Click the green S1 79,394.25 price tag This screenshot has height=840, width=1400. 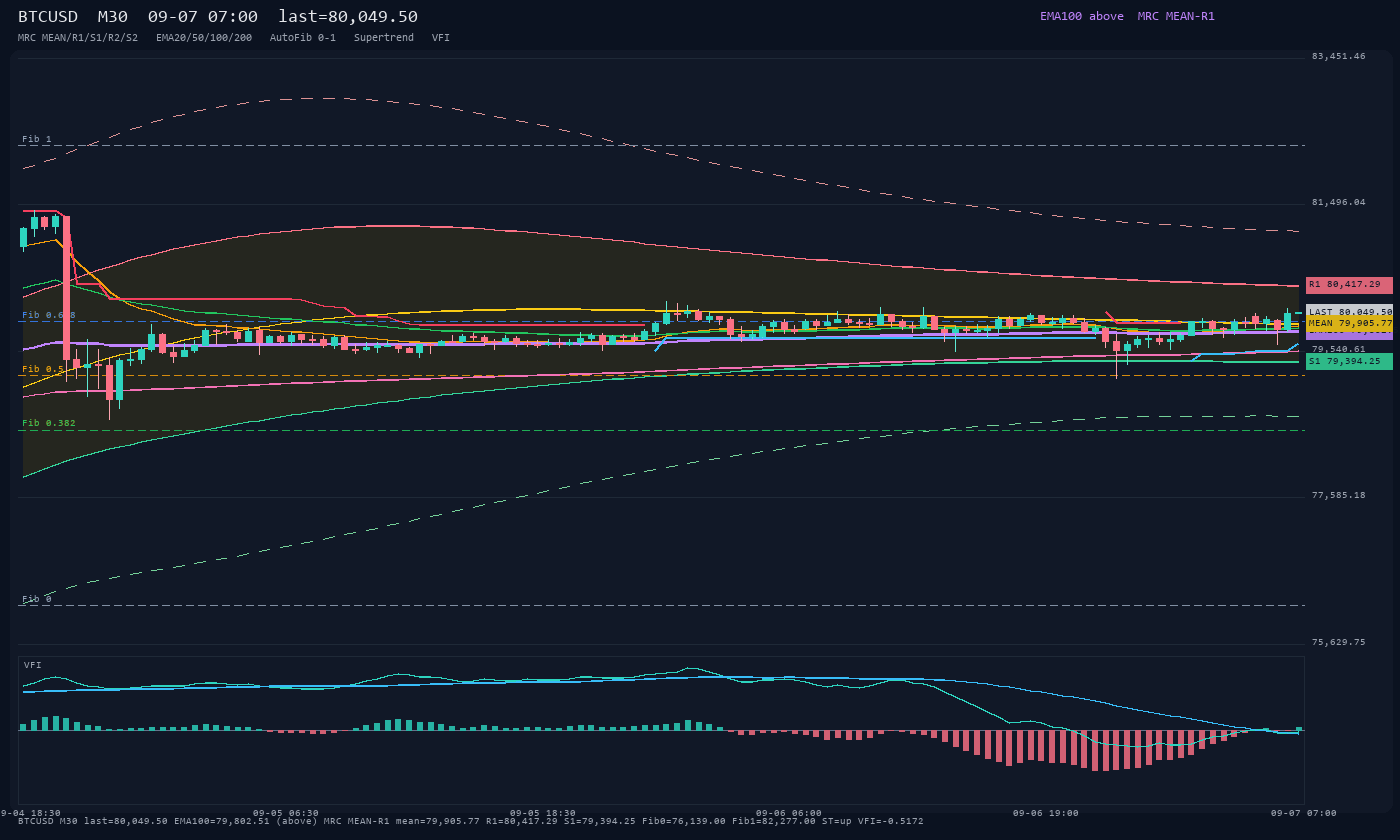(x=1349, y=361)
